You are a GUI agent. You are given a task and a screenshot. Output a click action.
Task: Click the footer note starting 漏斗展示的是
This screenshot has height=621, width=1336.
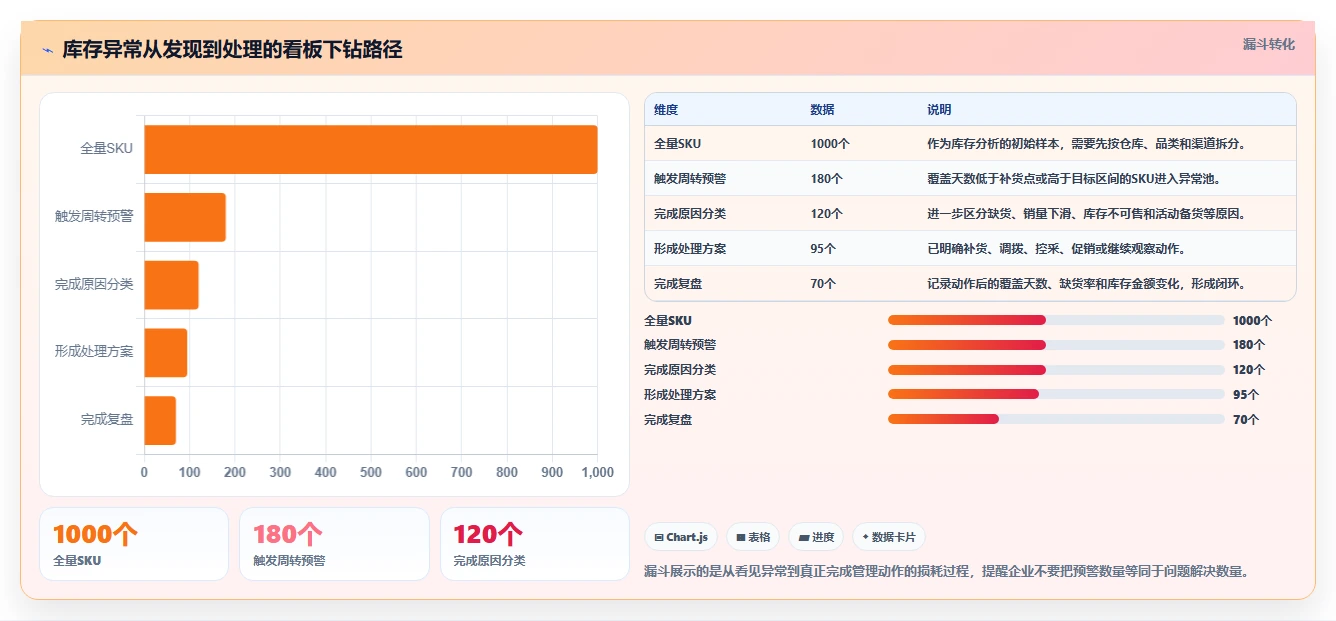tap(948, 571)
